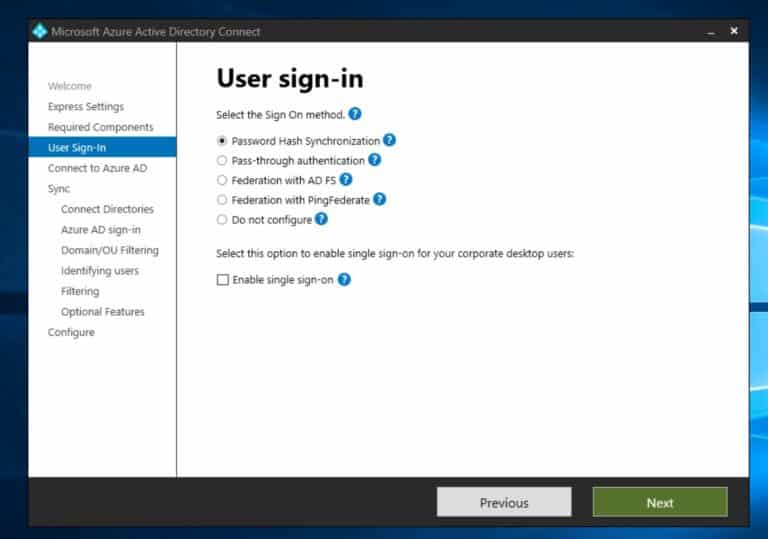Select Pass-through authentication radio button
768x539 pixels.
pyautogui.click(x=222, y=160)
